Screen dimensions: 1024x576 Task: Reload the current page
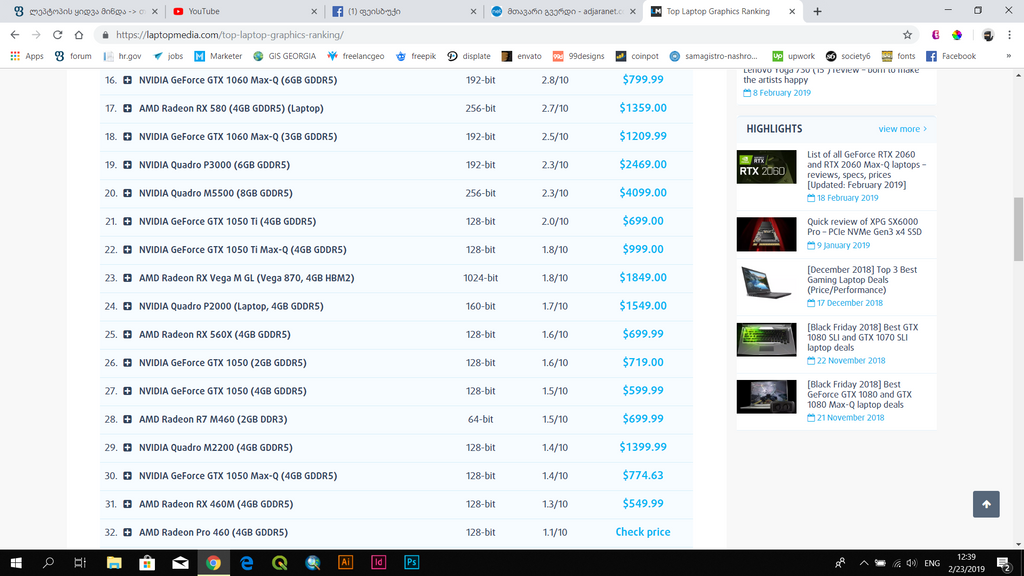[57, 35]
